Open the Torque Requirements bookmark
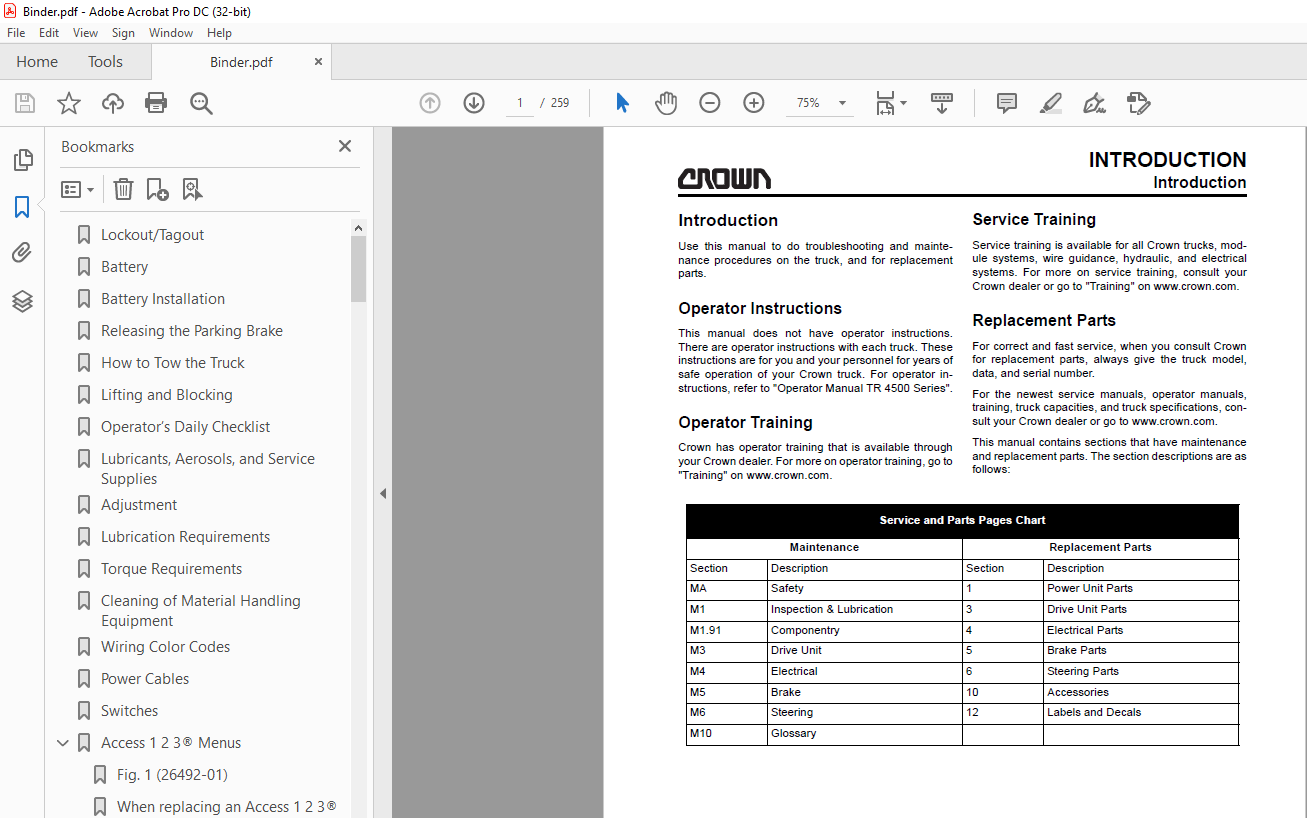 pyautogui.click(x=171, y=569)
